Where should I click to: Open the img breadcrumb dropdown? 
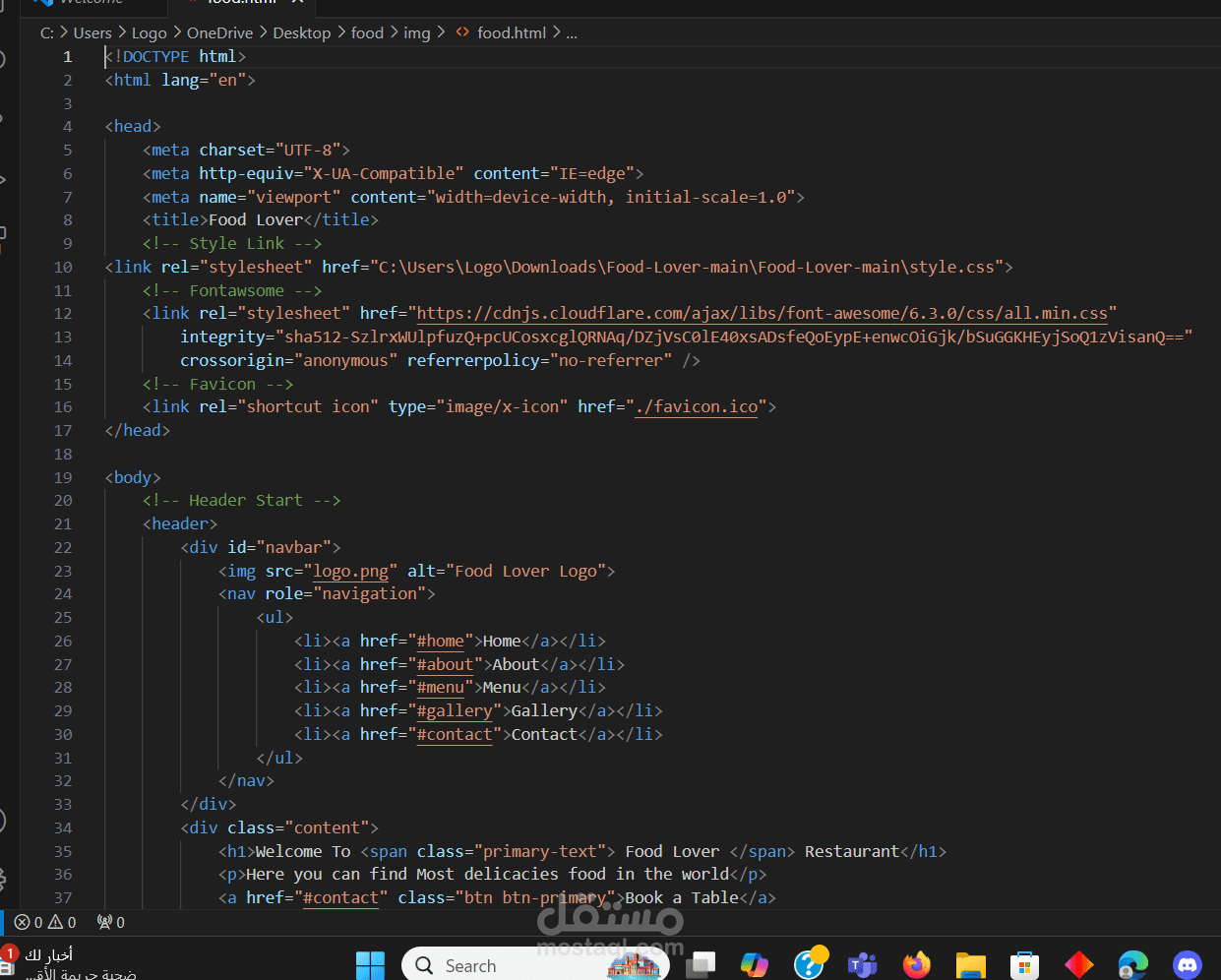point(417,32)
